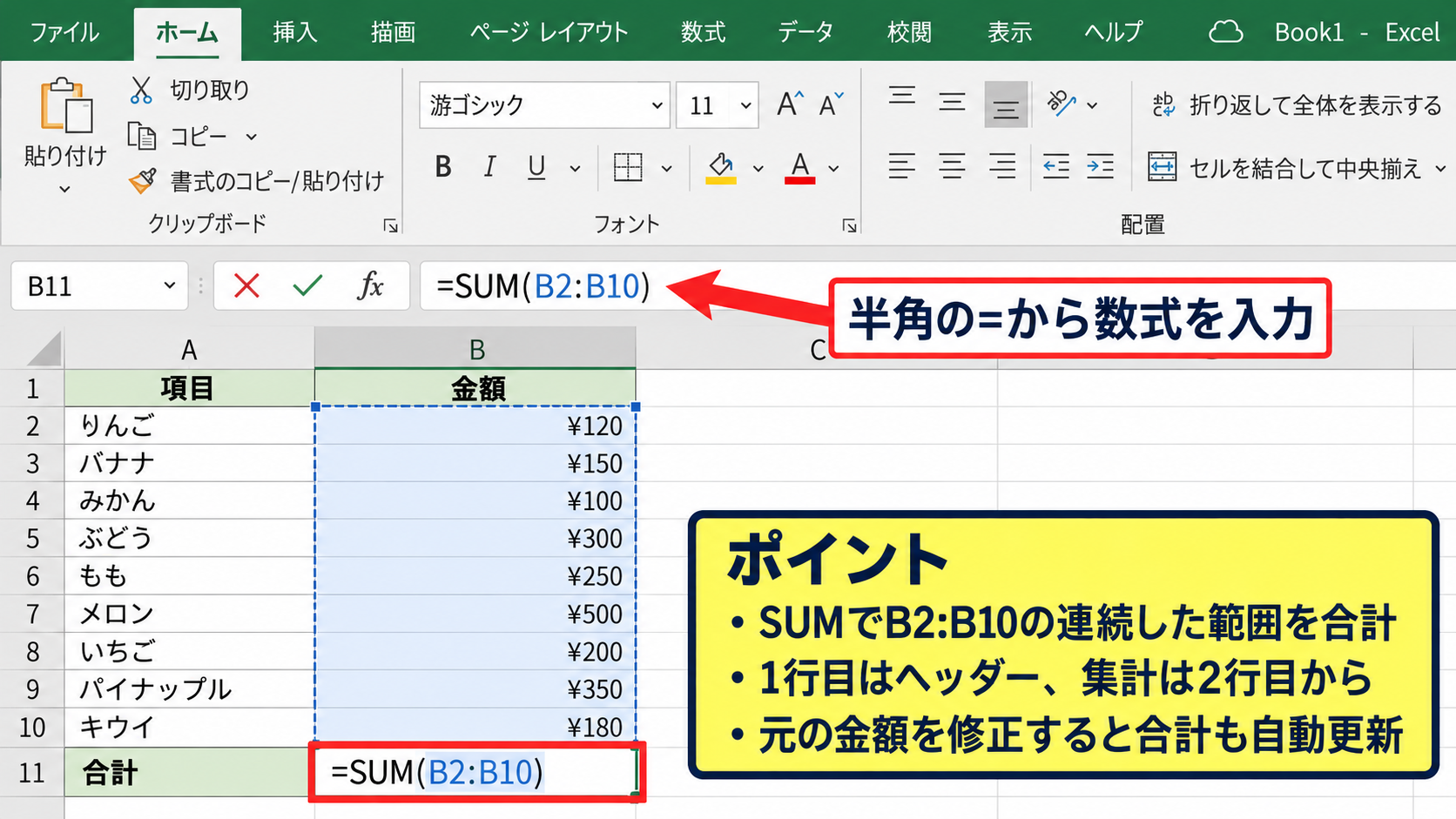This screenshot has height=819, width=1456.
Task: Toggle Bold formatting
Action: tap(443, 166)
